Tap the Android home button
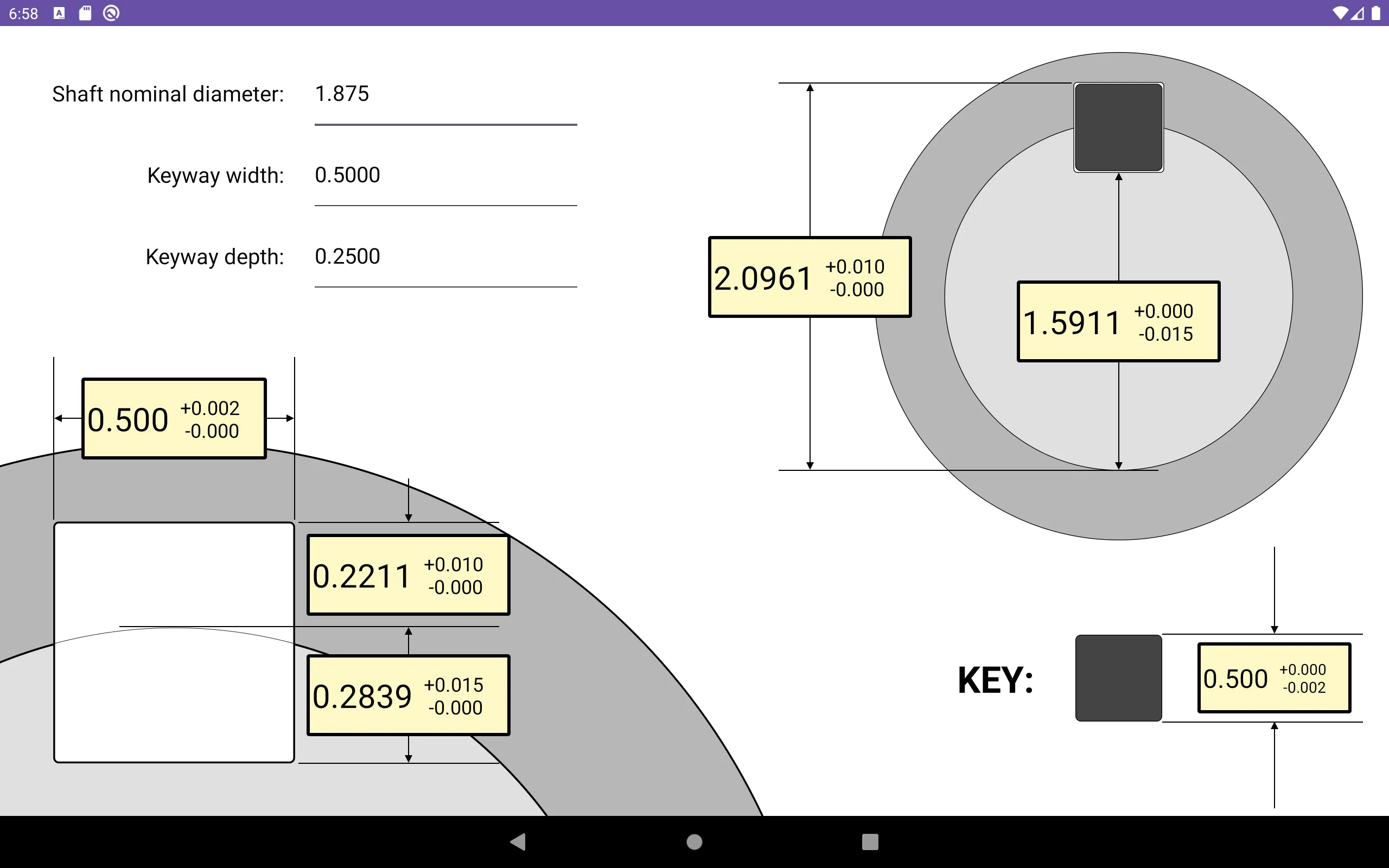Image resolution: width=1389 pixels, height=868 pixels. 694,842
